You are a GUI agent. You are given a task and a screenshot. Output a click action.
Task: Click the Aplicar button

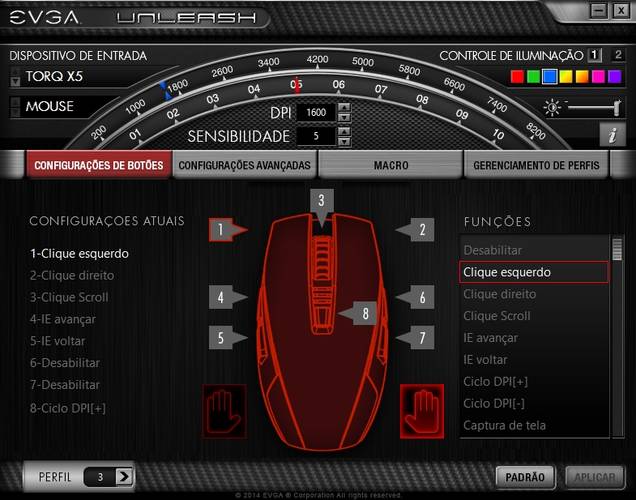pyautogui.click(x=595, y=477)
